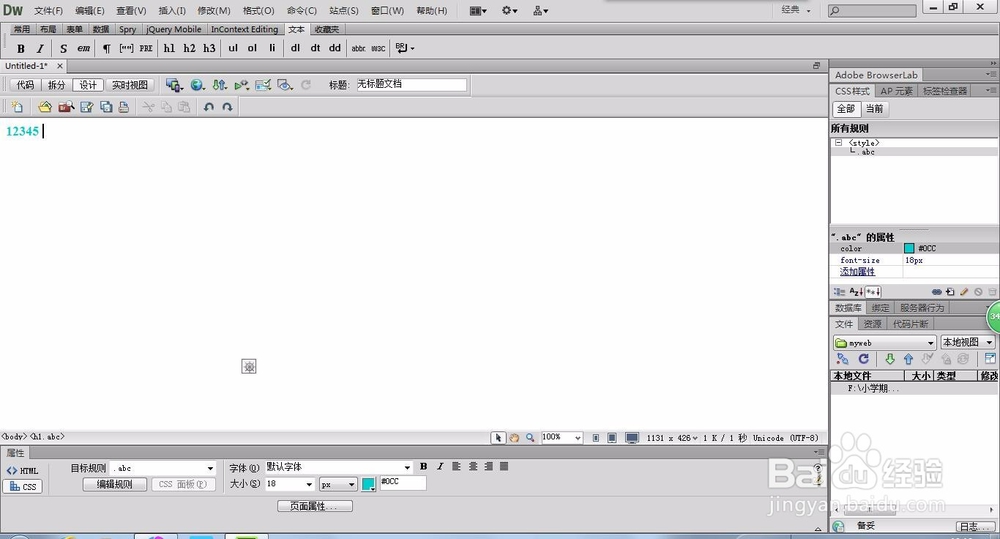Image resolution: width=1000 pixels, height=539 pixels.
Task: Collapse the <style> tree node
Action: [x=839, y=143]
